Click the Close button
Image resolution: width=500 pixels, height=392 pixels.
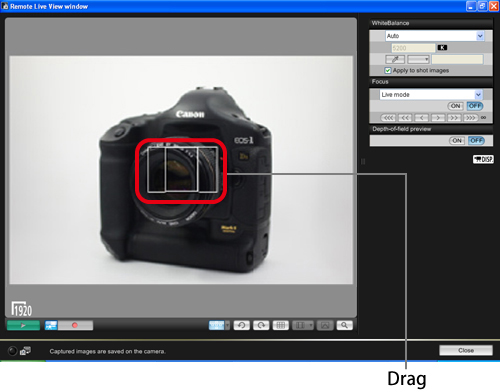point(466,350)
